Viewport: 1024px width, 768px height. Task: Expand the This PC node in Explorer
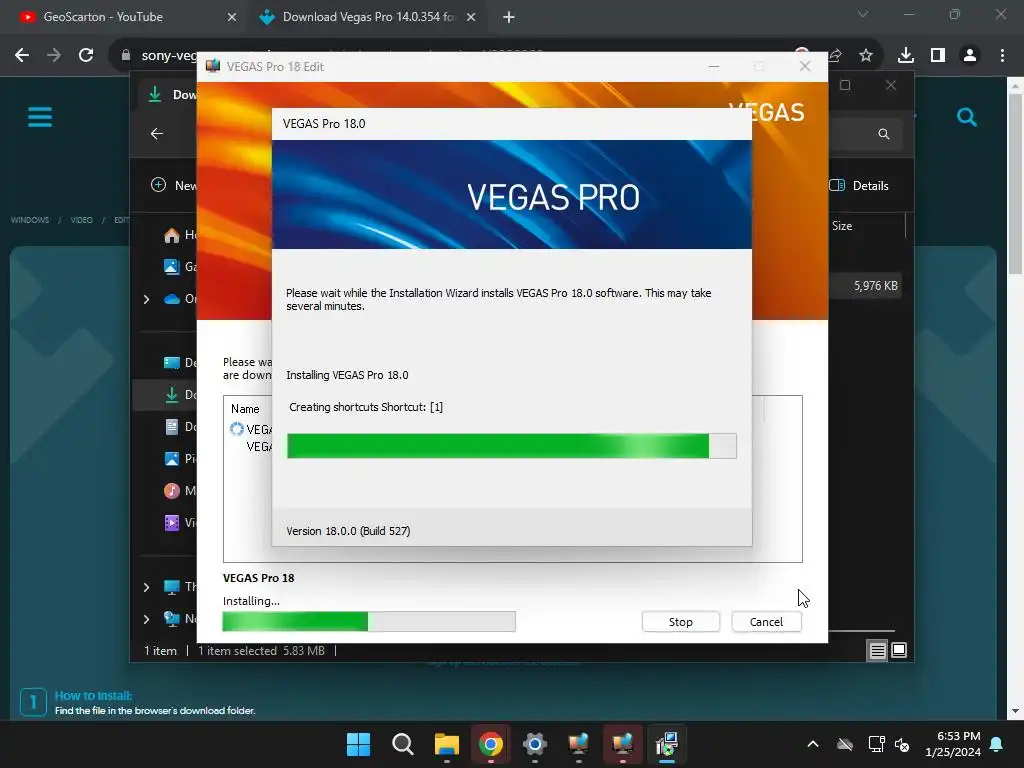pyautogui.click(x=146, y=587)
